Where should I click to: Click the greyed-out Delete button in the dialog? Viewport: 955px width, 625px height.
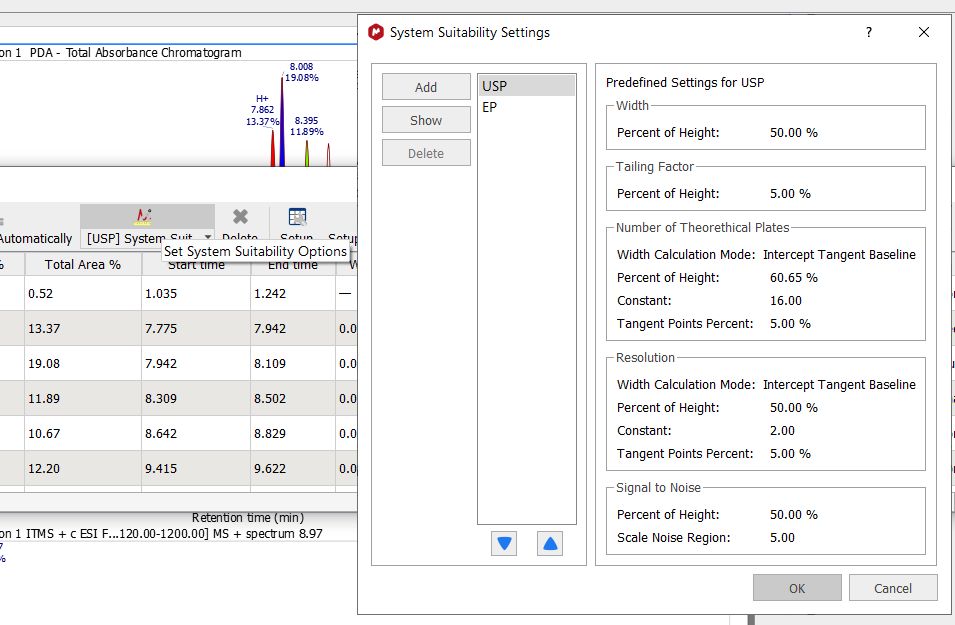tap(426, 153)
